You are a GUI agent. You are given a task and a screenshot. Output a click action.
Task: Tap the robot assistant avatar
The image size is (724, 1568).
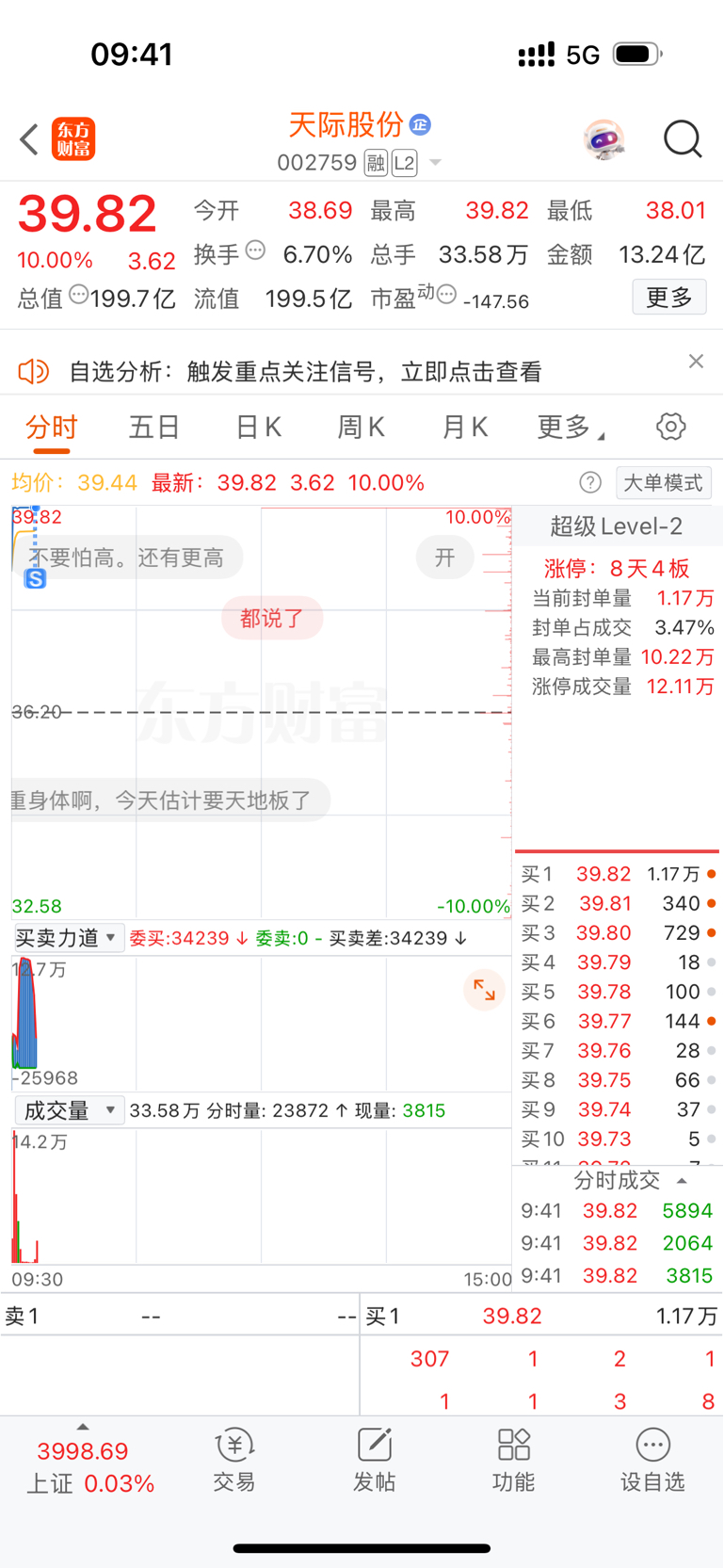pyautogui.click(x=603, y=140)
